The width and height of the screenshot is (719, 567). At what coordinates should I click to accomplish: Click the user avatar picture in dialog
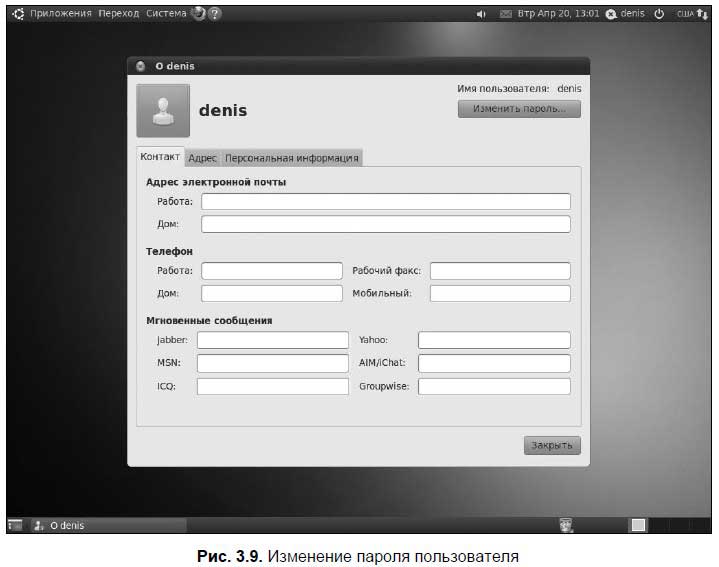(x=162, y=110)
